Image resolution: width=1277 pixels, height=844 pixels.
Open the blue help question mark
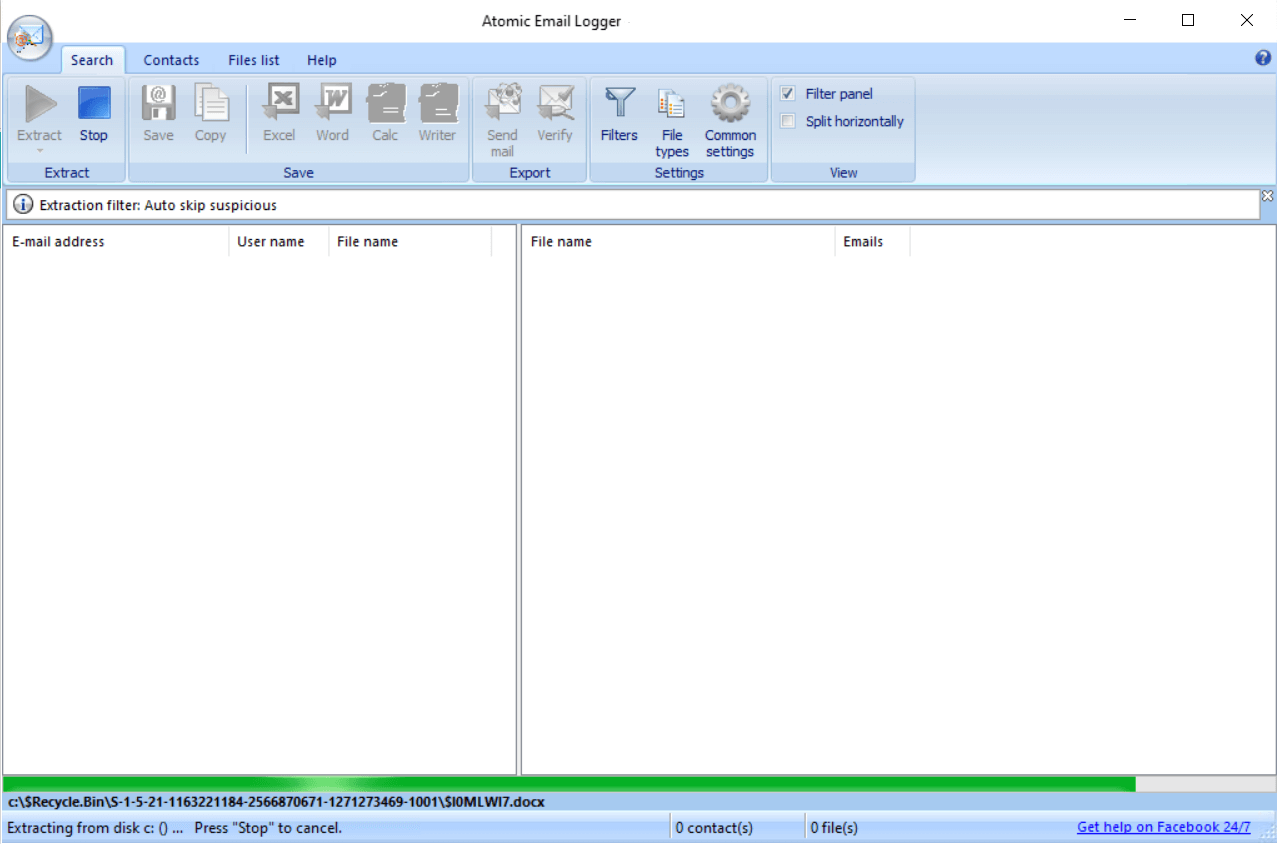[x=1263, y=58]
